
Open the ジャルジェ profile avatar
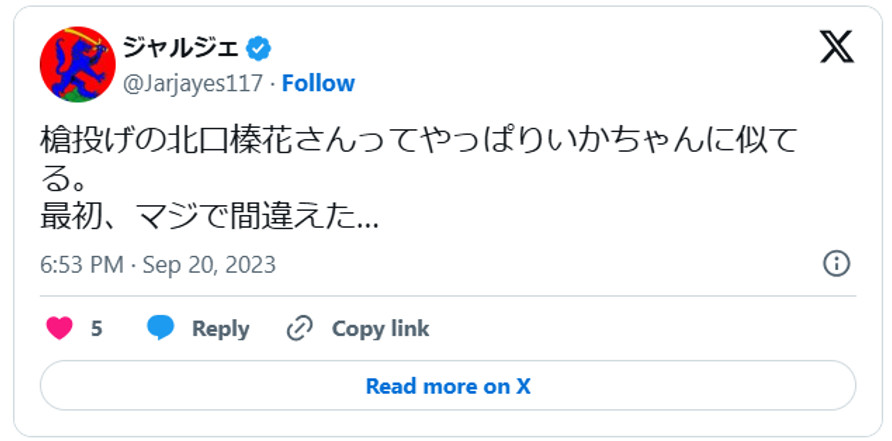[77, 64]
